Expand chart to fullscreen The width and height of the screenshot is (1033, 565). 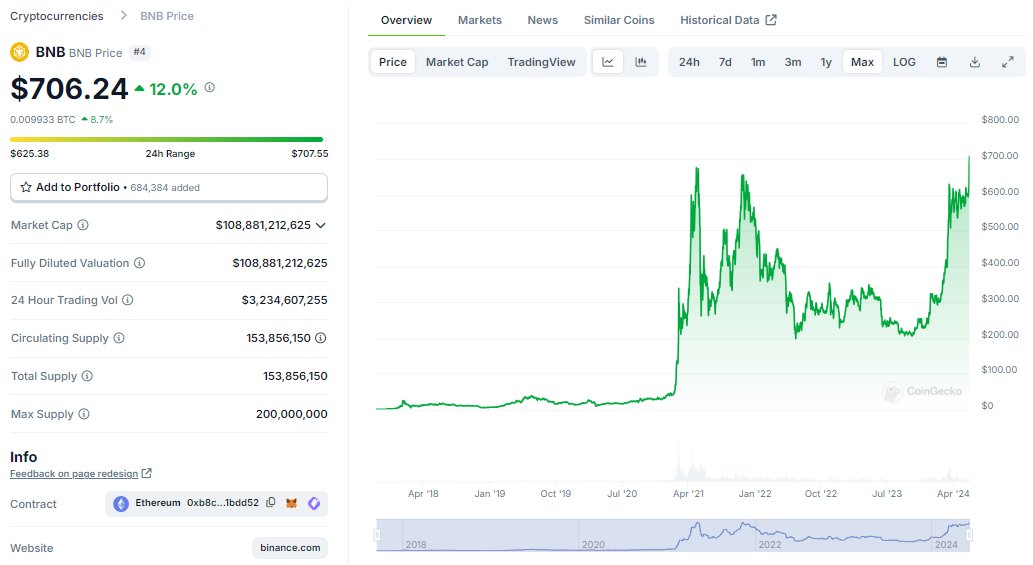pyautogui.click(x=1008, y=62)
